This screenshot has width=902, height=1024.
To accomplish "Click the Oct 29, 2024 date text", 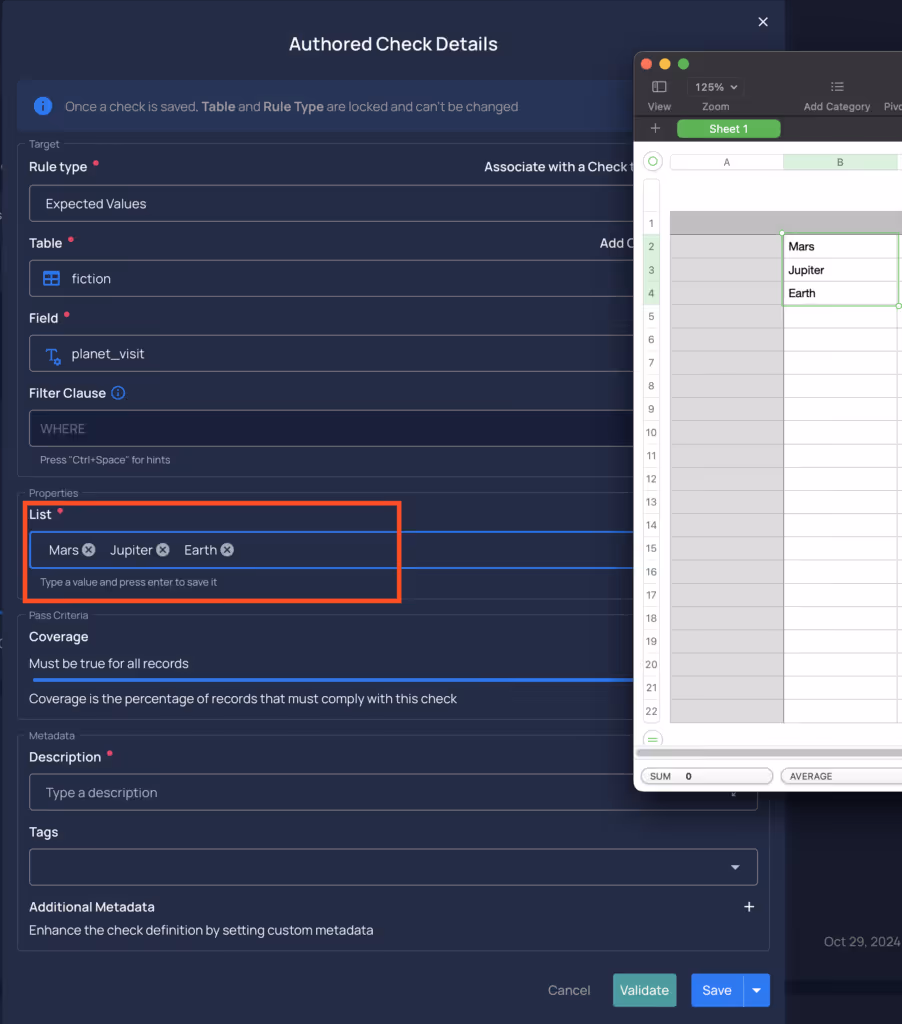I will (x=862, y=942).
